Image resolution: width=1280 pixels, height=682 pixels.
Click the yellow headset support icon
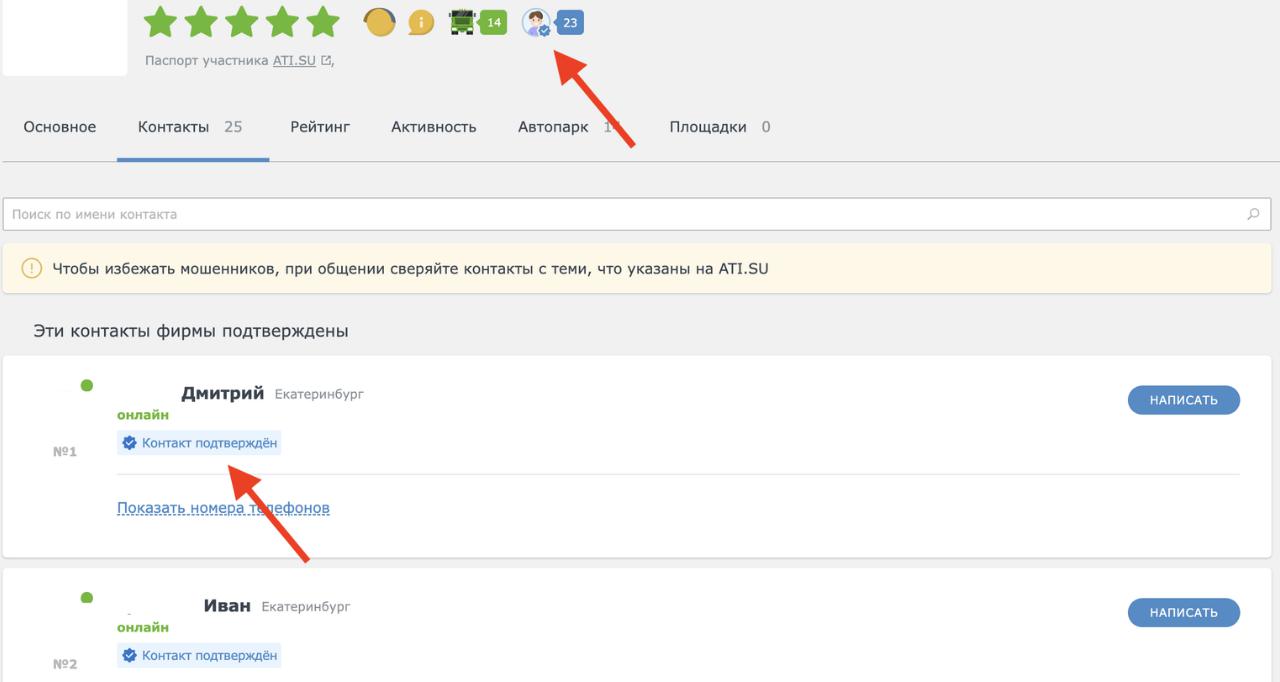[x=380, y=22]
